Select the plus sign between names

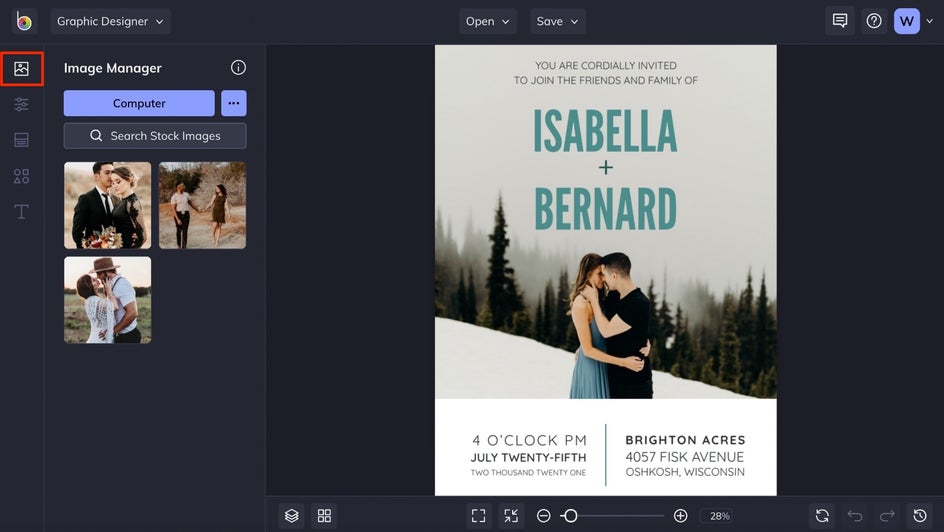[606, 167]
